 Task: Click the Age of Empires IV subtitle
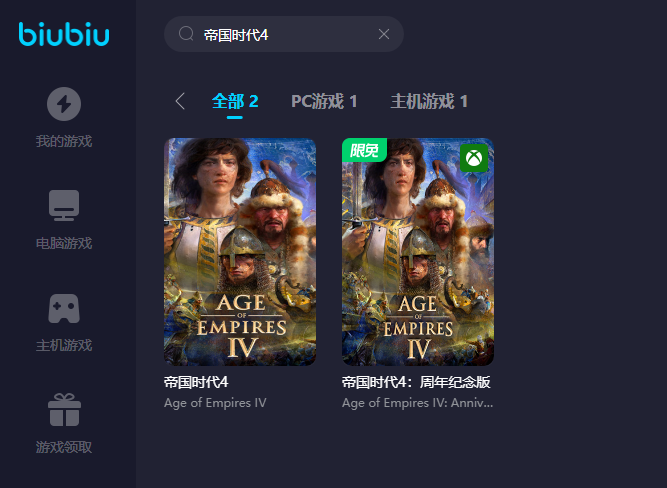point(215,403)
